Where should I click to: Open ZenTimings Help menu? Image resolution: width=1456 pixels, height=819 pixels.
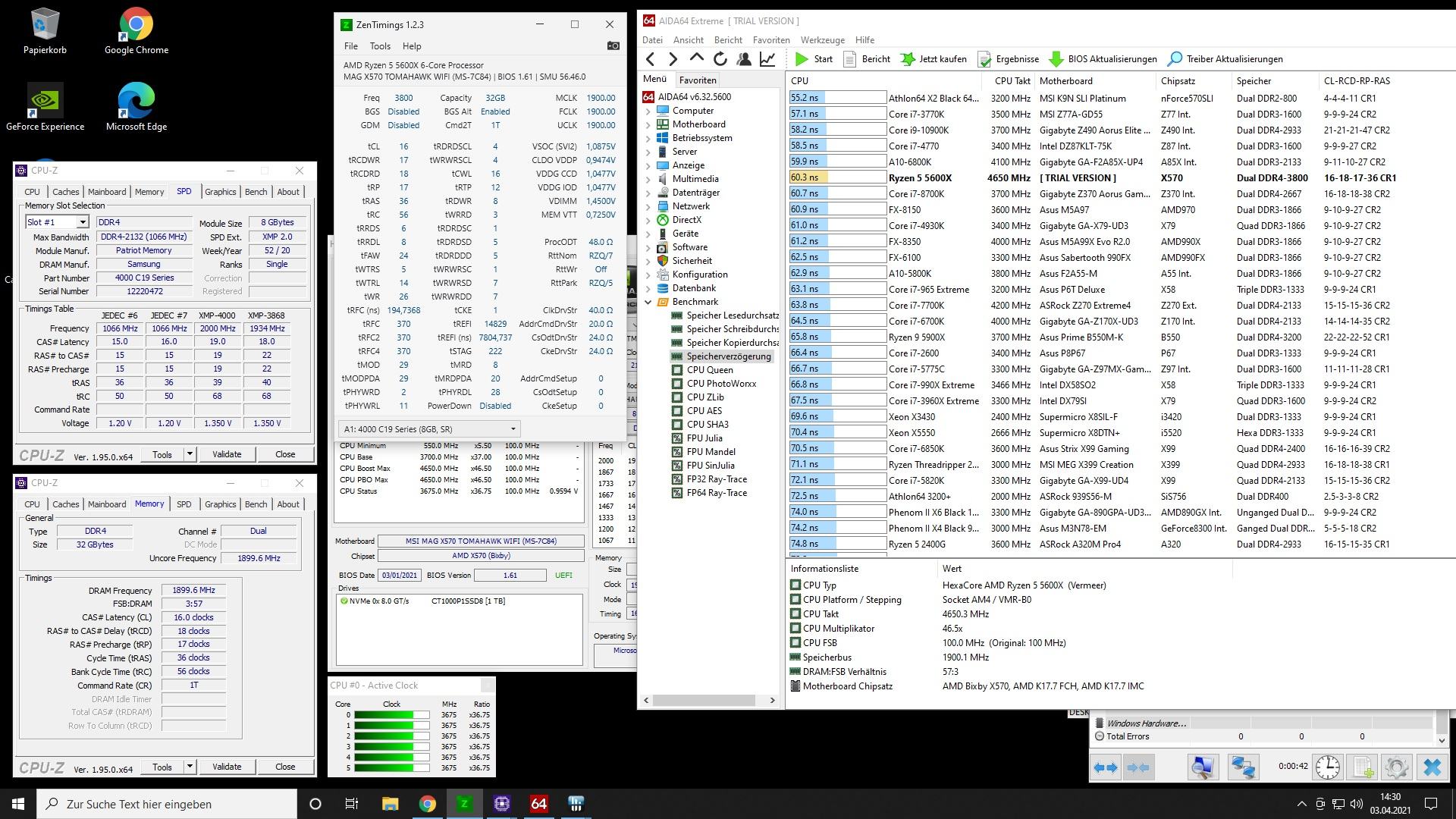click(x=412, y=46)
